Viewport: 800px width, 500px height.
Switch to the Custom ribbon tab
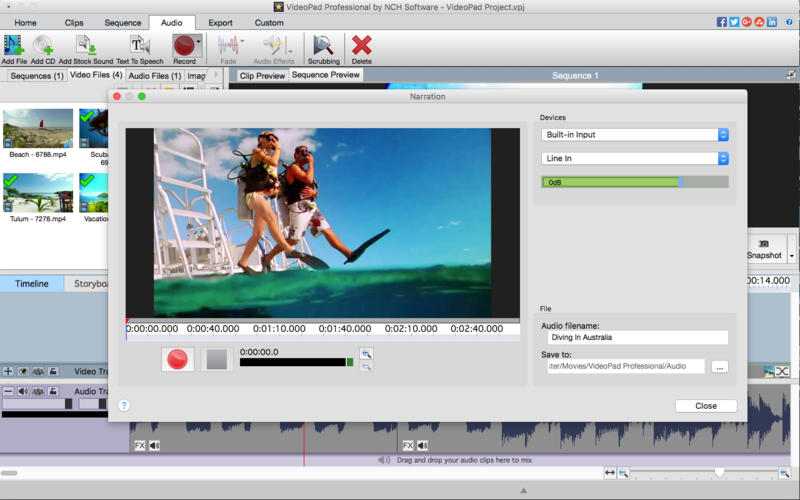click(x=269, y=23)
